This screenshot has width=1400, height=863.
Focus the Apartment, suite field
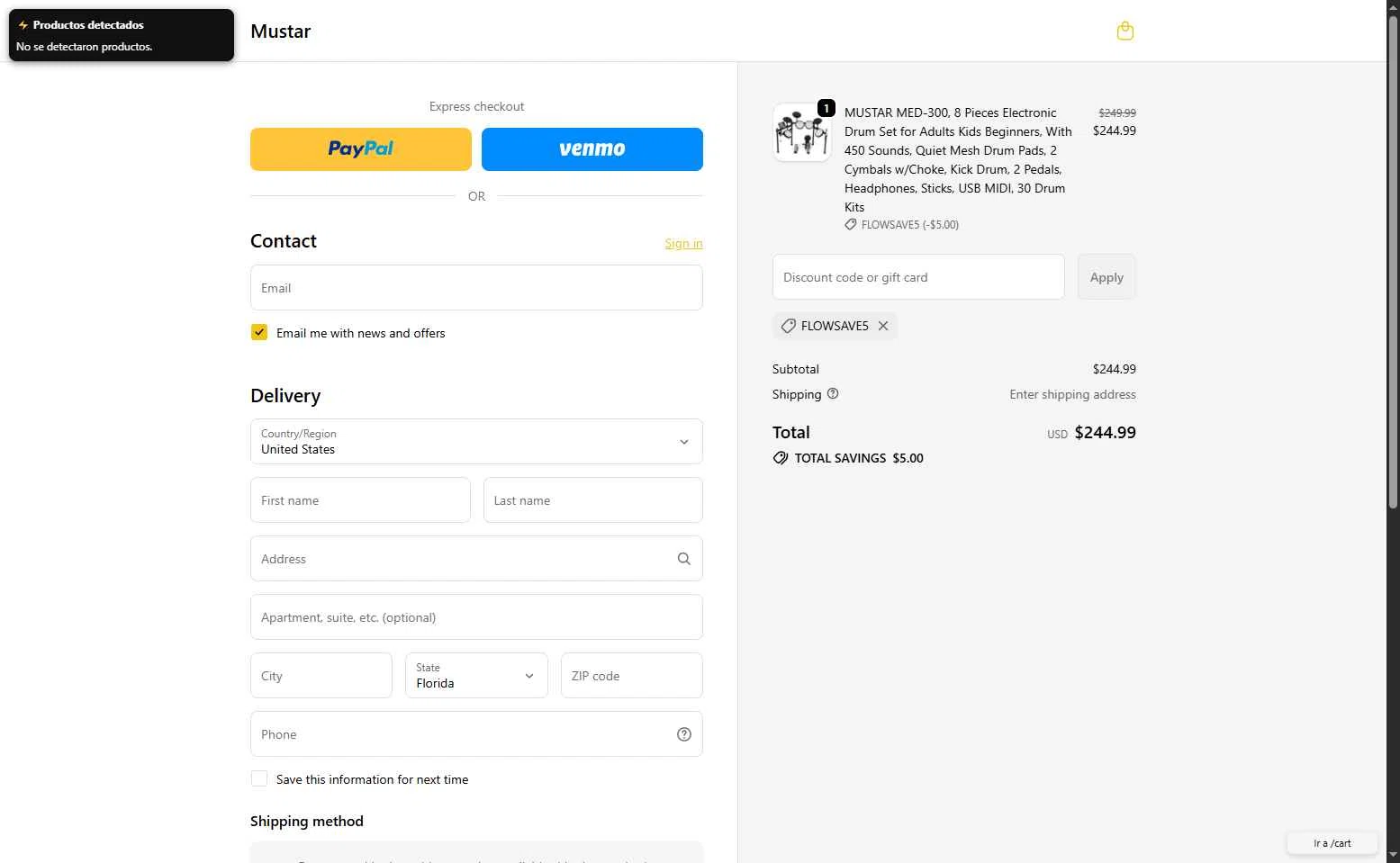tap(476, 617)
